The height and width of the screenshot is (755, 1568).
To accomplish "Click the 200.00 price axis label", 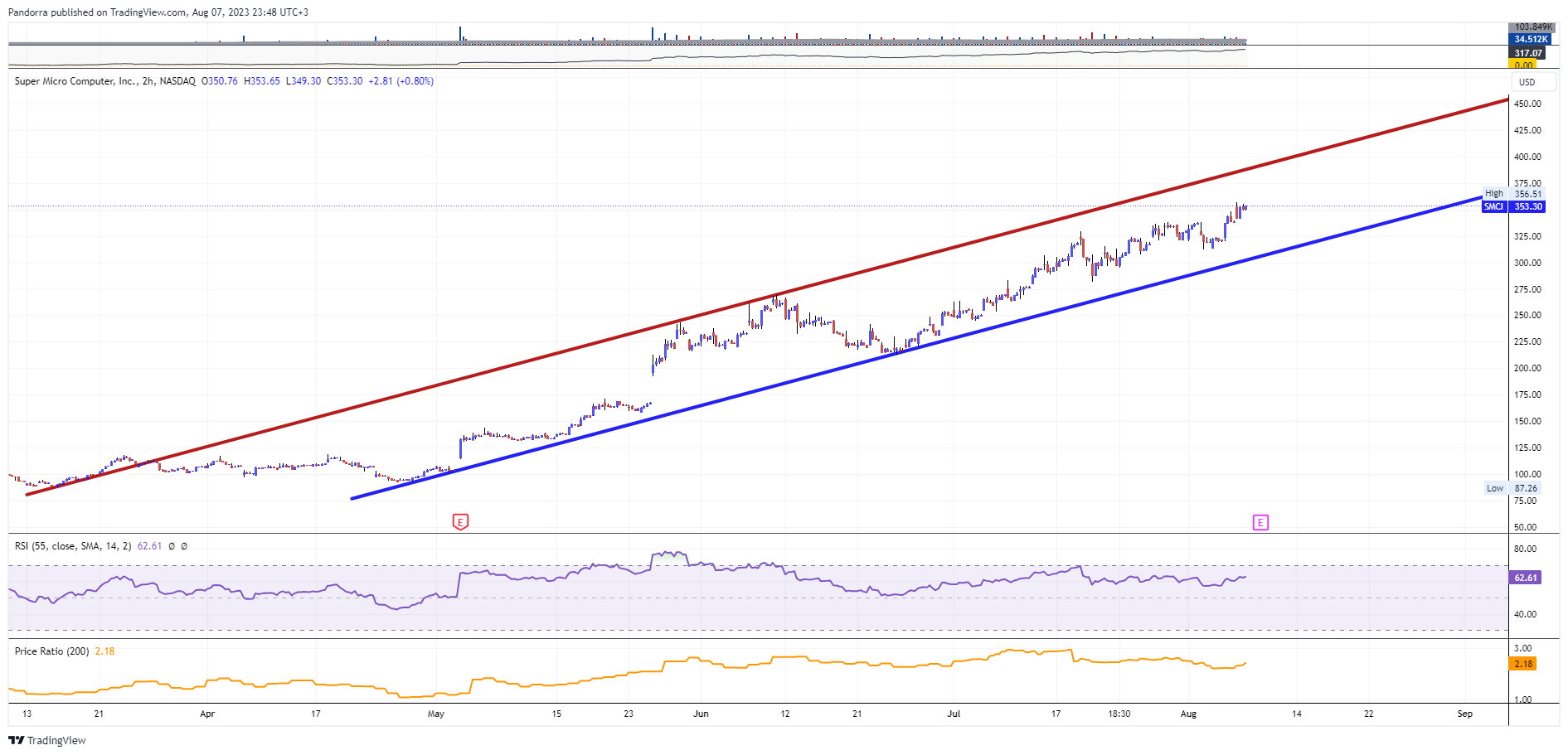I will pos(1527,368).
